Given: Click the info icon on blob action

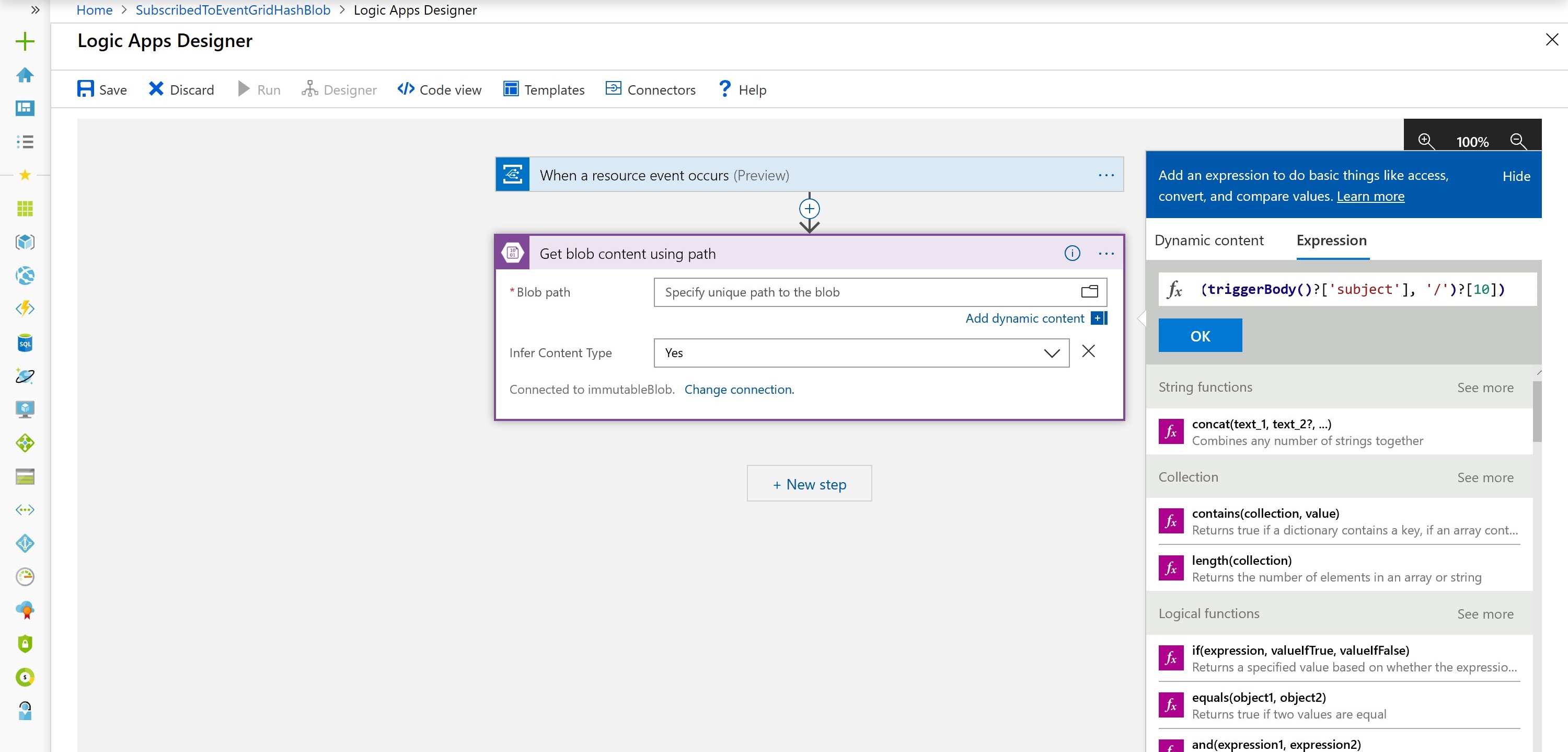Looking at the screenshot, I should pos(1072,253).
